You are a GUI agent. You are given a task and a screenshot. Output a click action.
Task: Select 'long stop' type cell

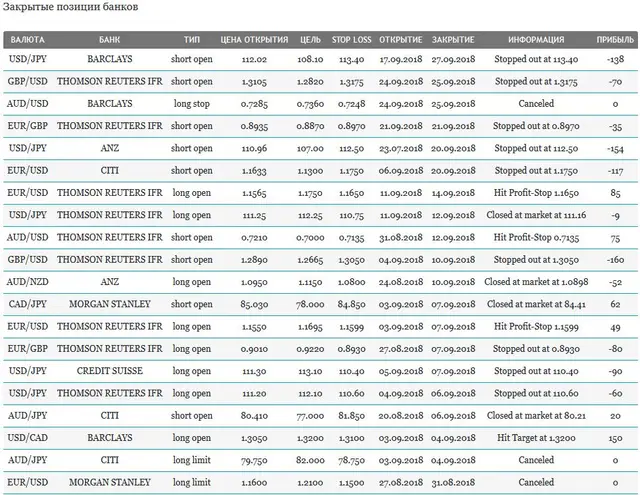tap(191, 104)
